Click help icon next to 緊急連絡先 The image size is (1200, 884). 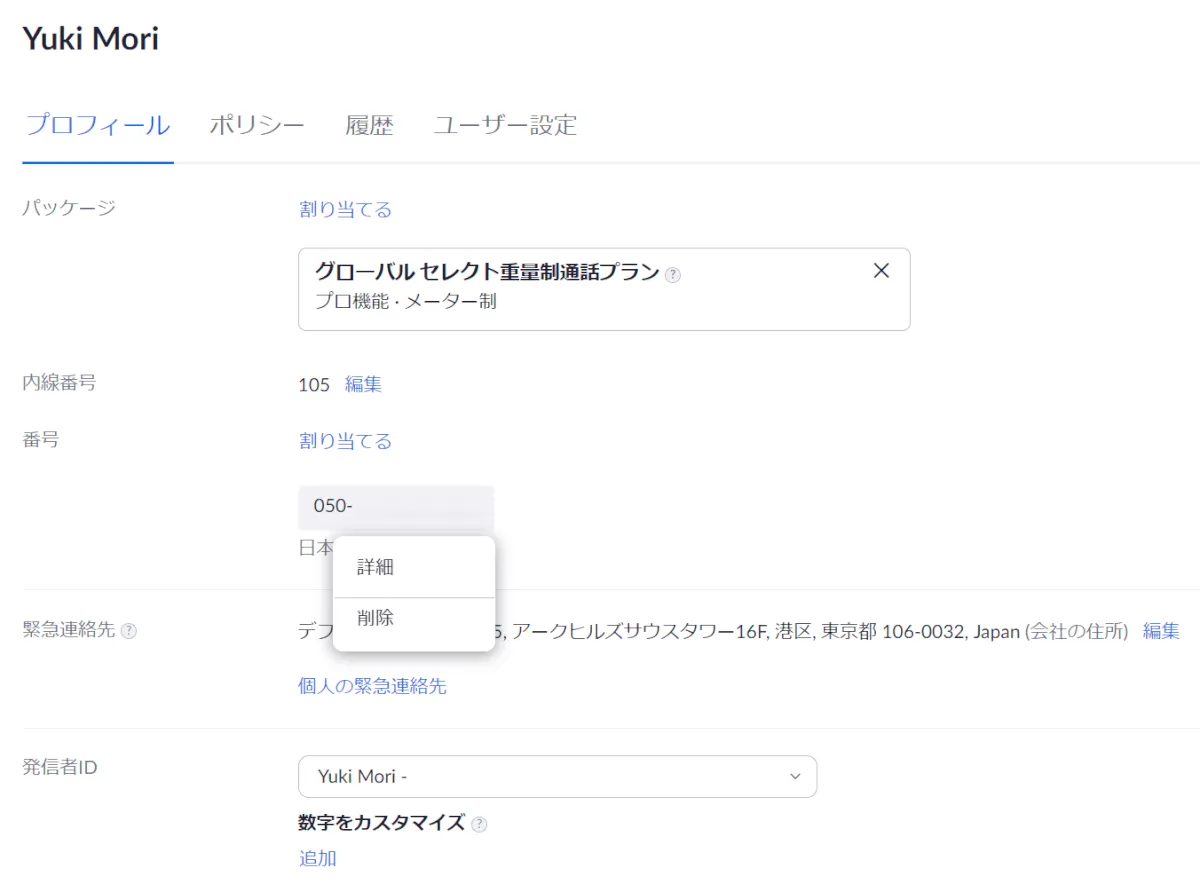128,631
